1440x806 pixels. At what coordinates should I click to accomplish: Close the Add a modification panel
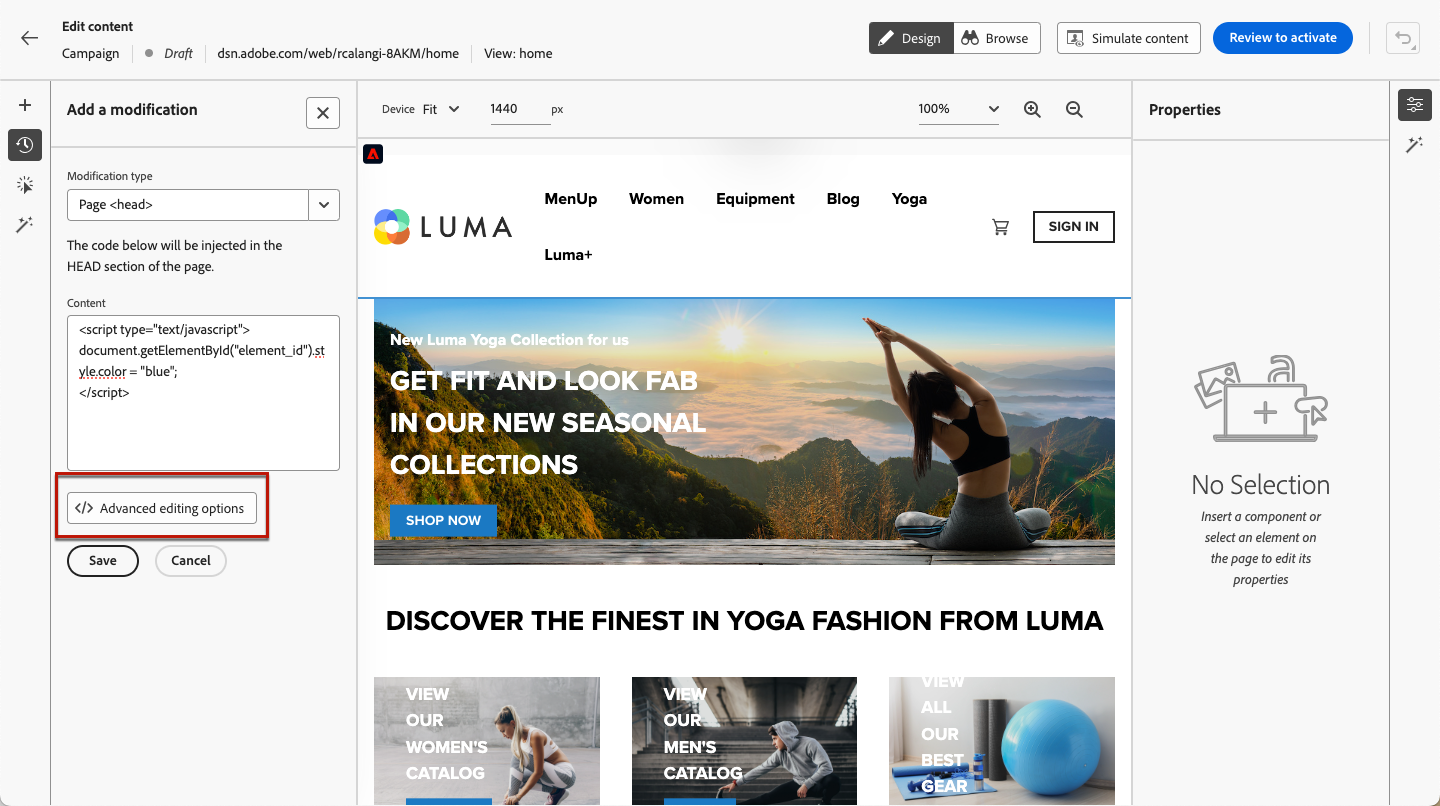[x=323, y=113]
